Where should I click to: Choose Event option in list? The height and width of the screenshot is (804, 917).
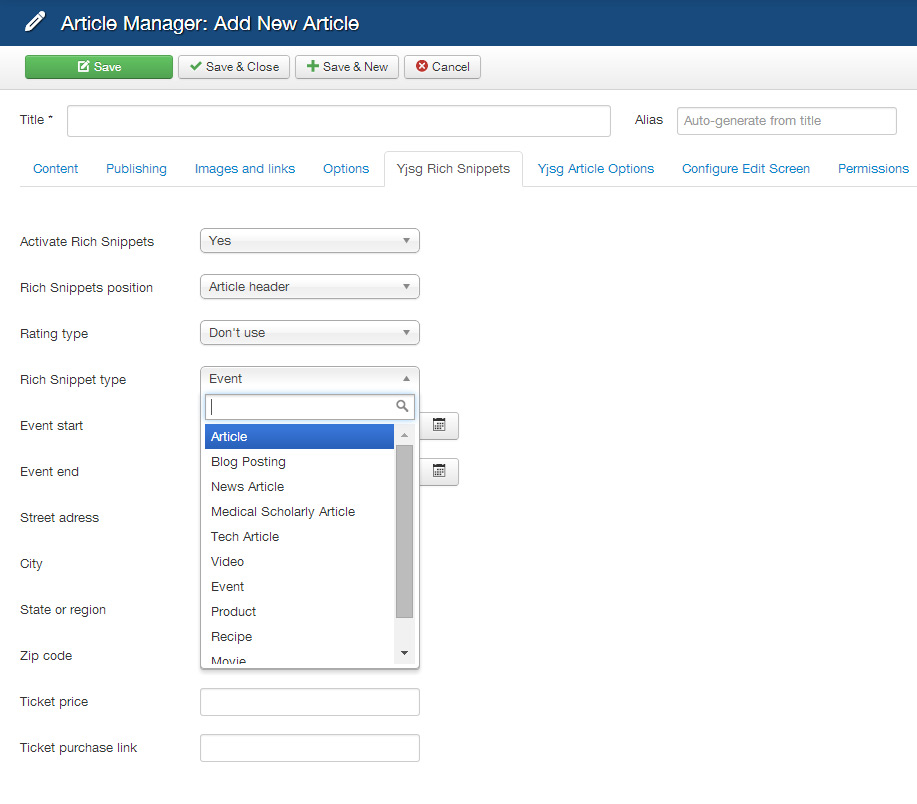[299, 586]
